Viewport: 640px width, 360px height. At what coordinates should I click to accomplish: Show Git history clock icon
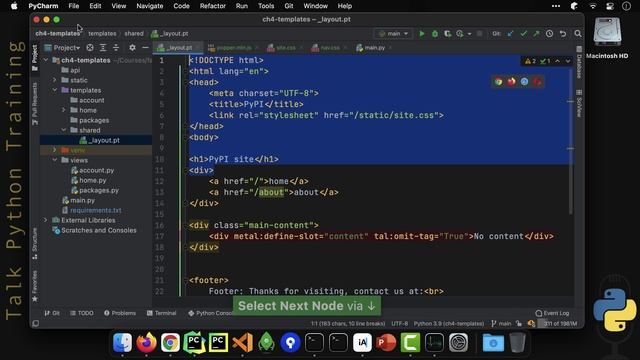(x=549, y=33)
